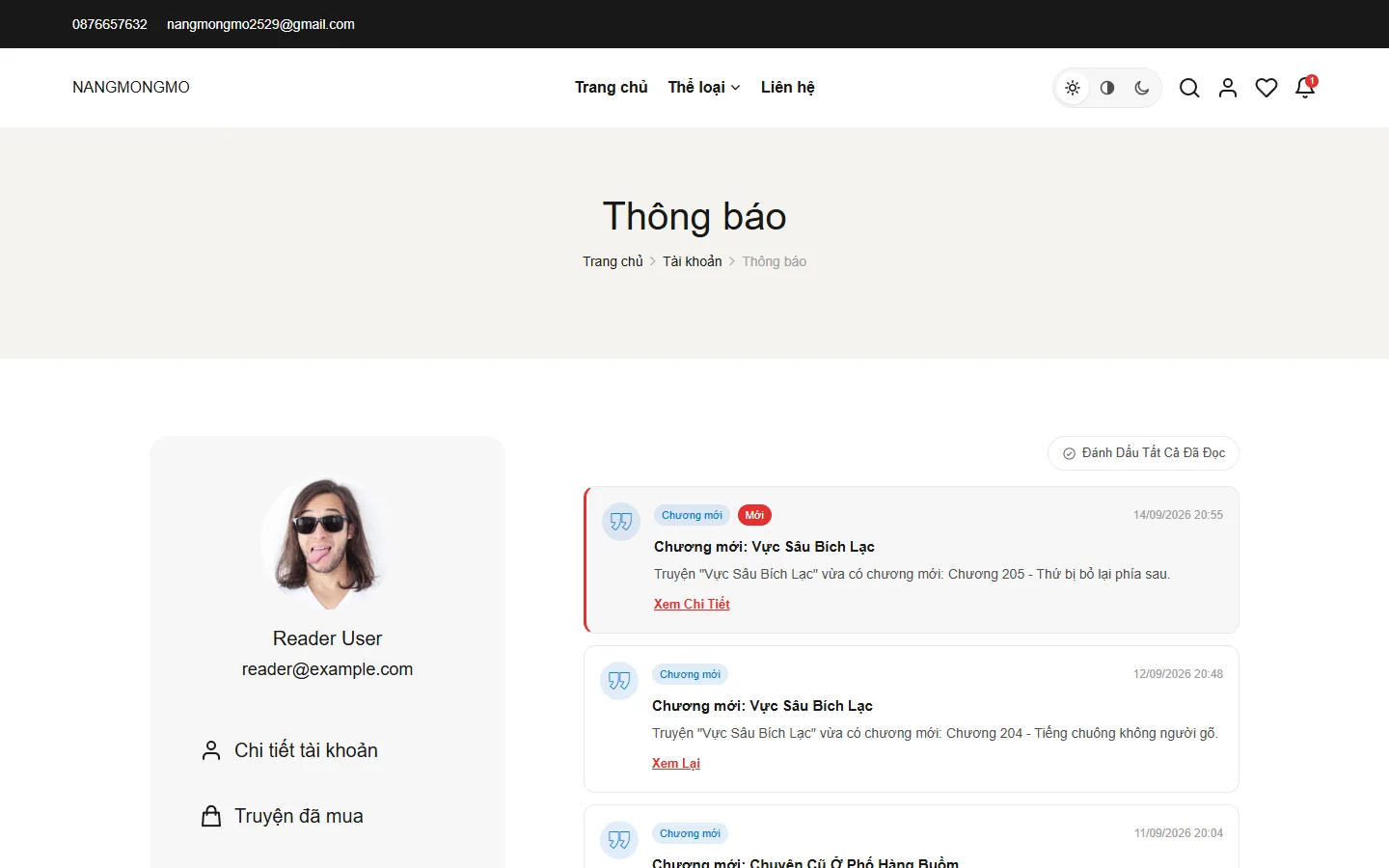Click the Reader User avatar photo
Viewport: 1389px width, 868px height.
tap(328, 543)
